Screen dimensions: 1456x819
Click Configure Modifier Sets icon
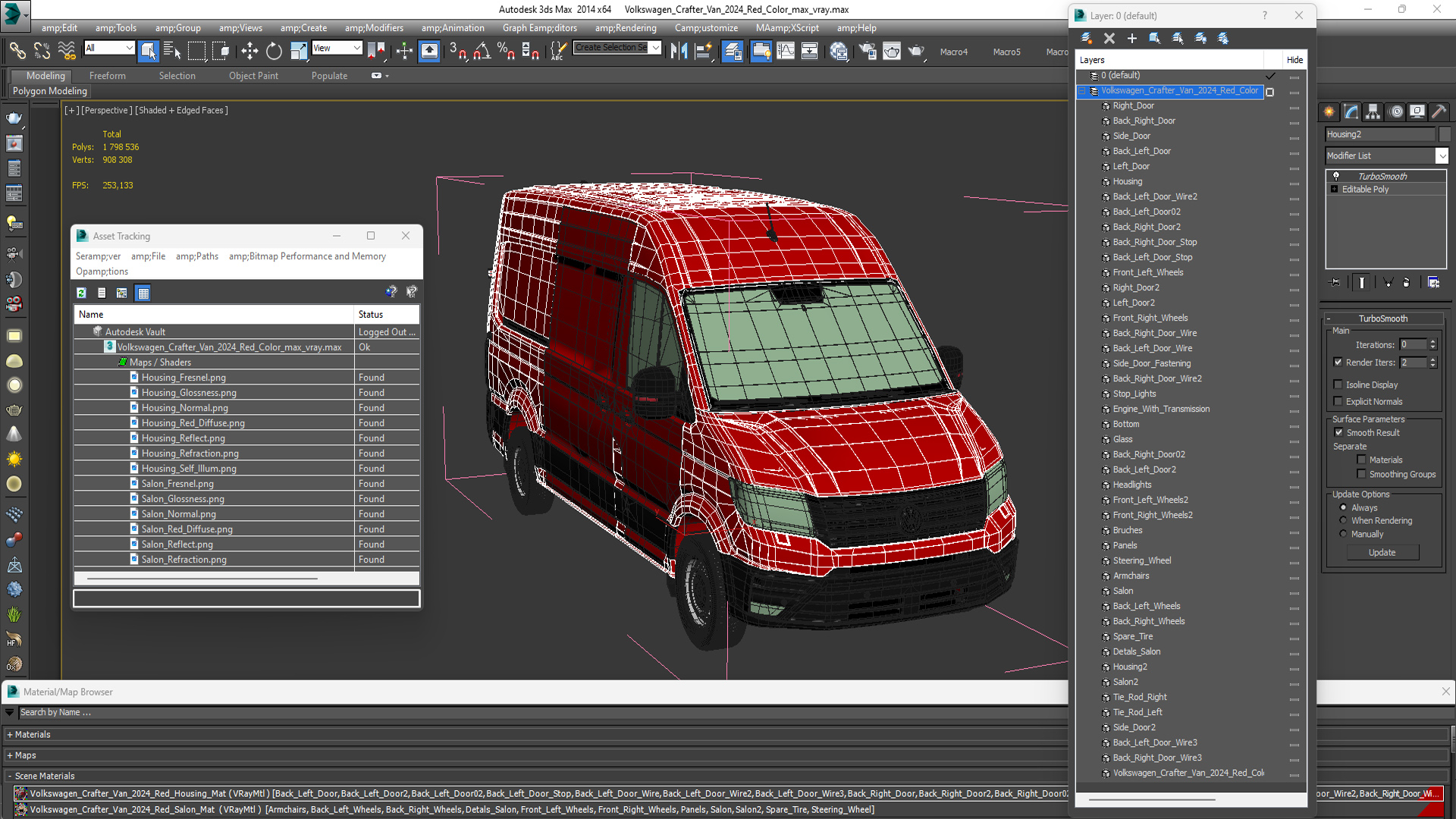[1433, 282]
